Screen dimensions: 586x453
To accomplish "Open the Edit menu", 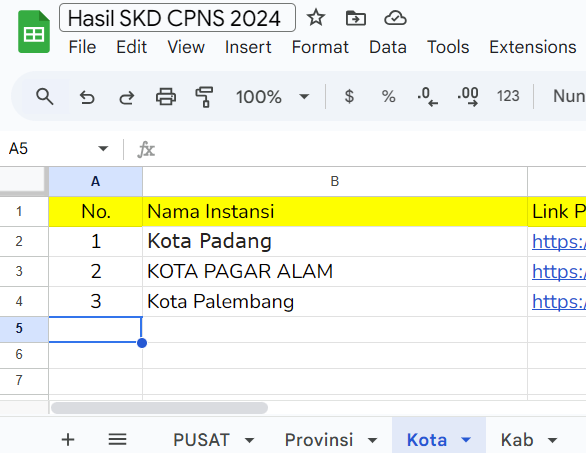I will tap(132, 47).
